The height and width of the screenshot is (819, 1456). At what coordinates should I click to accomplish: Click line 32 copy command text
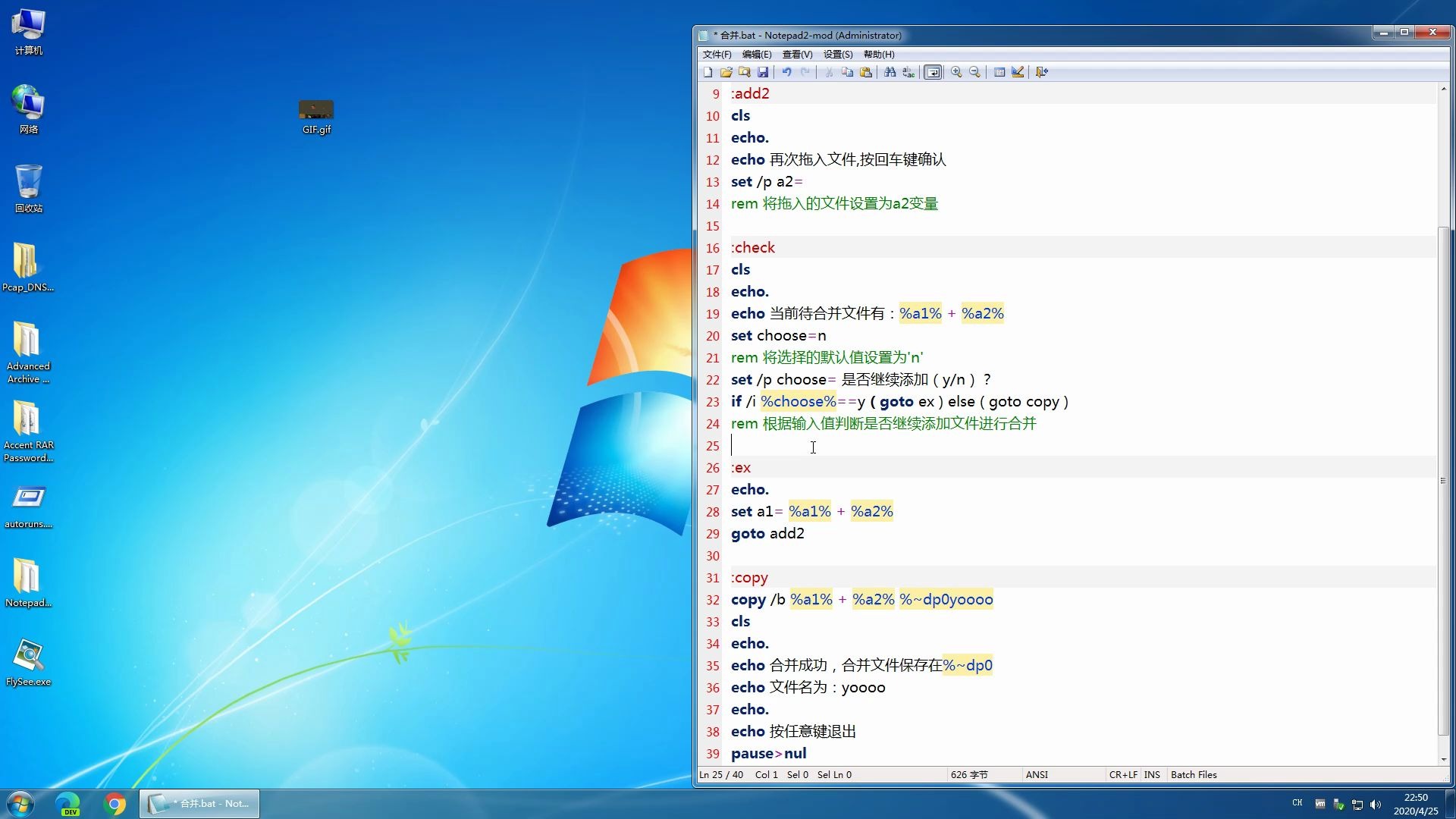point(862,599)
